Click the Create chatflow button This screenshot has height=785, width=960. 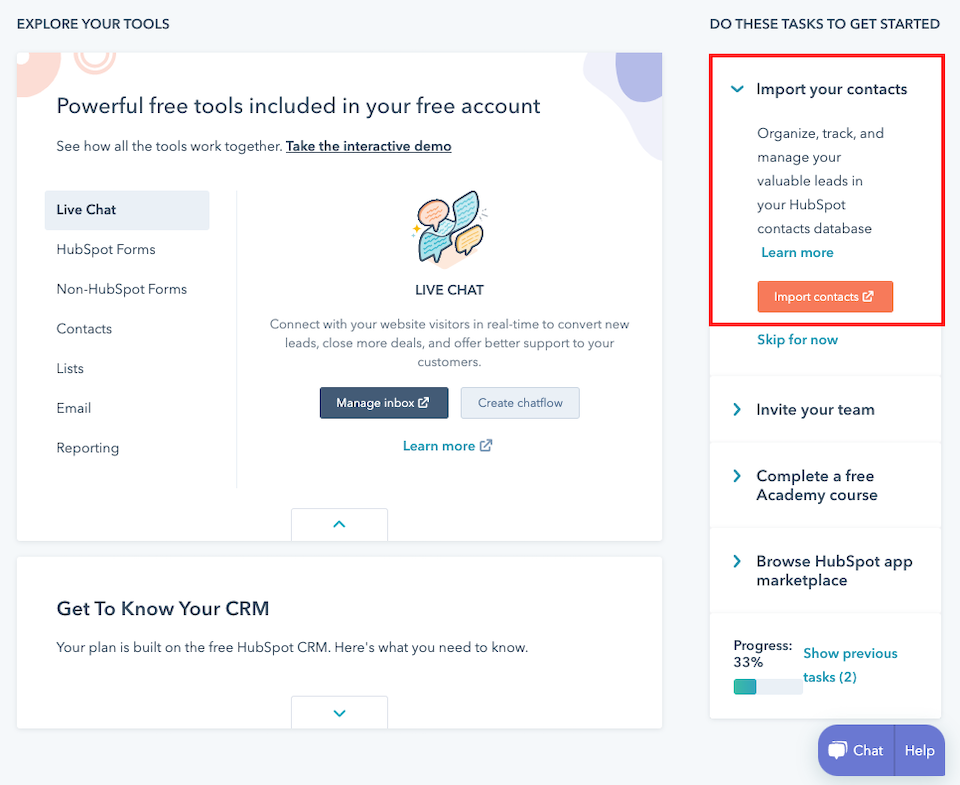tap(520, 403)
